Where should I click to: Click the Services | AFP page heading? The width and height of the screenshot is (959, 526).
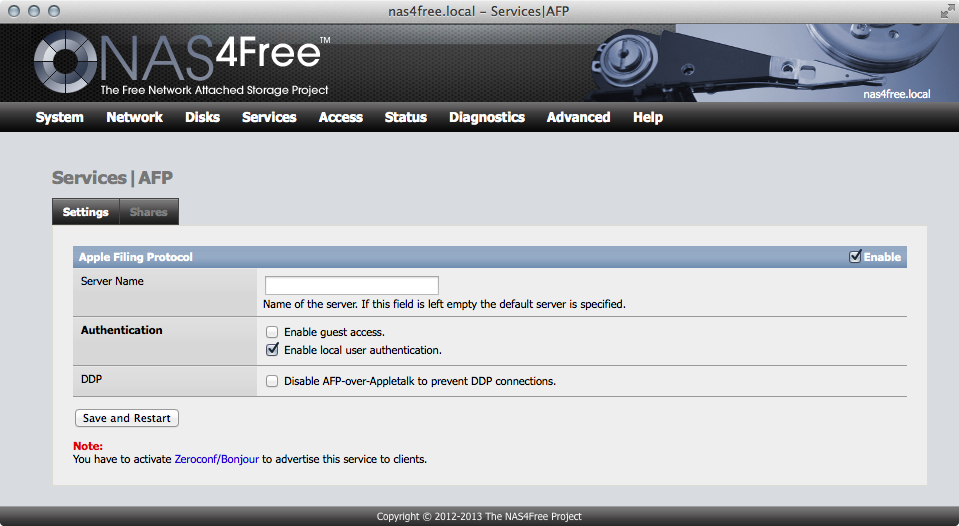click(113, 177)
